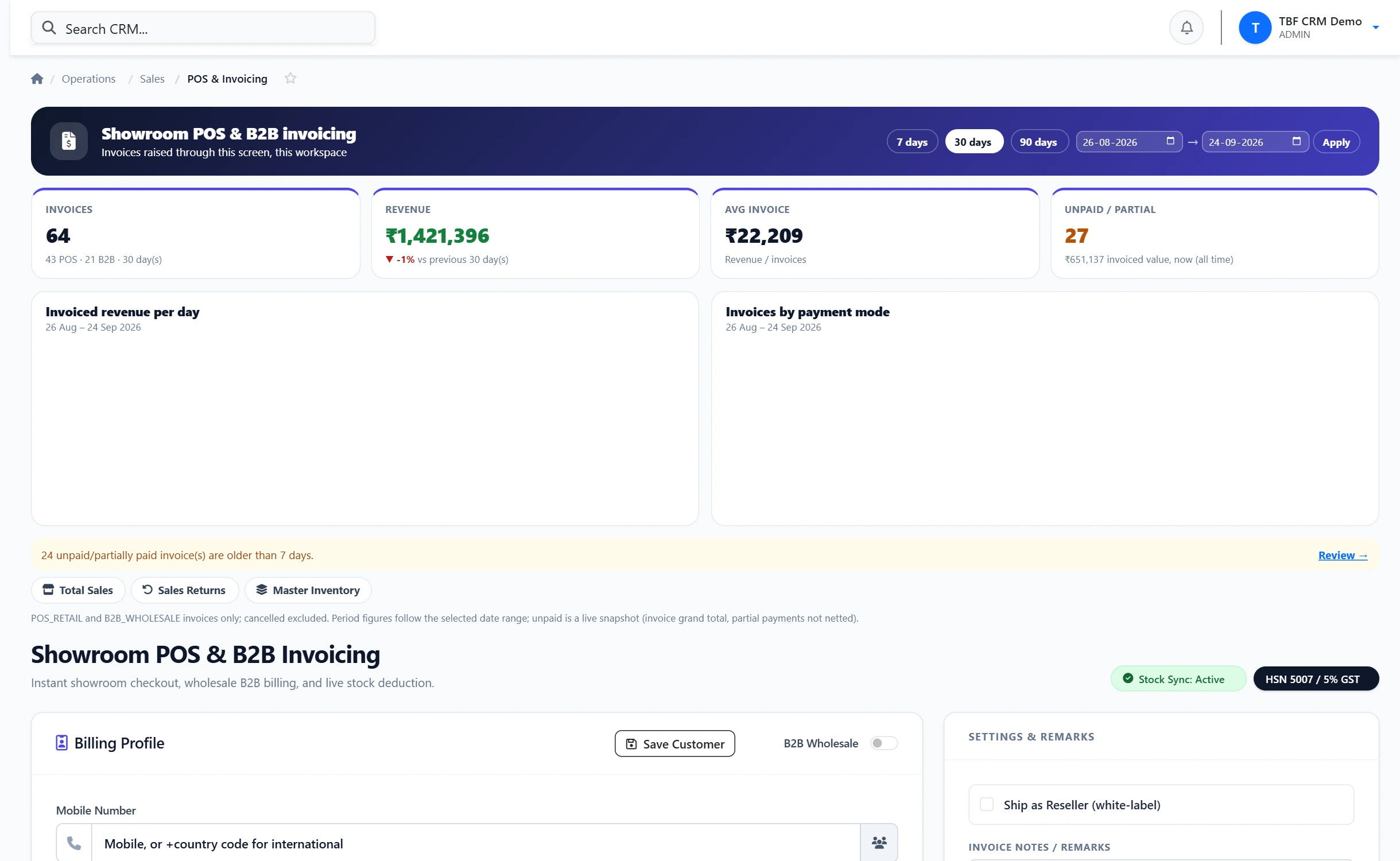
Task: Click the TBF CRM Demo avatar
Action: [x=1255, y=28]
